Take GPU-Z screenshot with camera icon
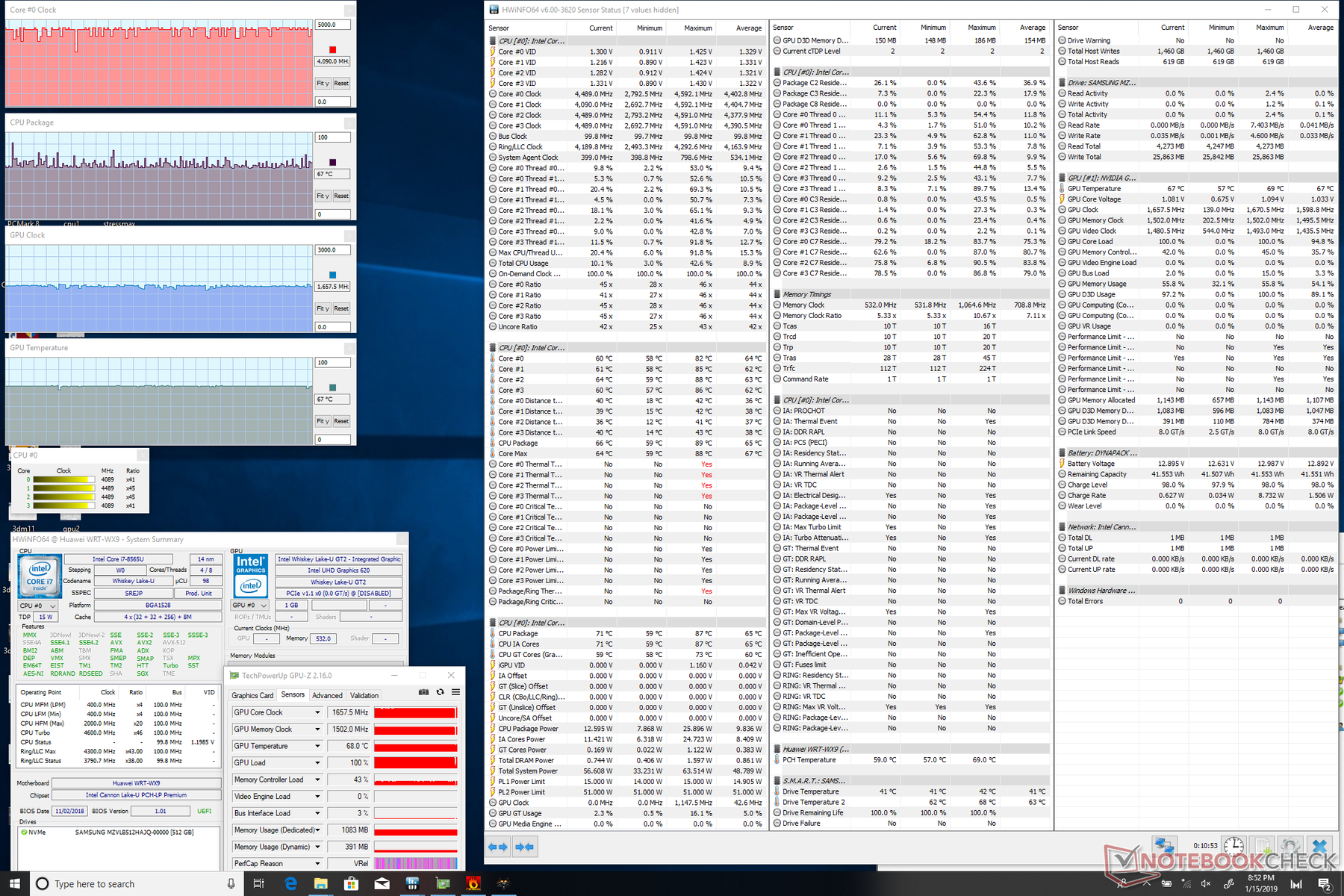Screen dimensions: 1344x896 (x=423, y=692)
